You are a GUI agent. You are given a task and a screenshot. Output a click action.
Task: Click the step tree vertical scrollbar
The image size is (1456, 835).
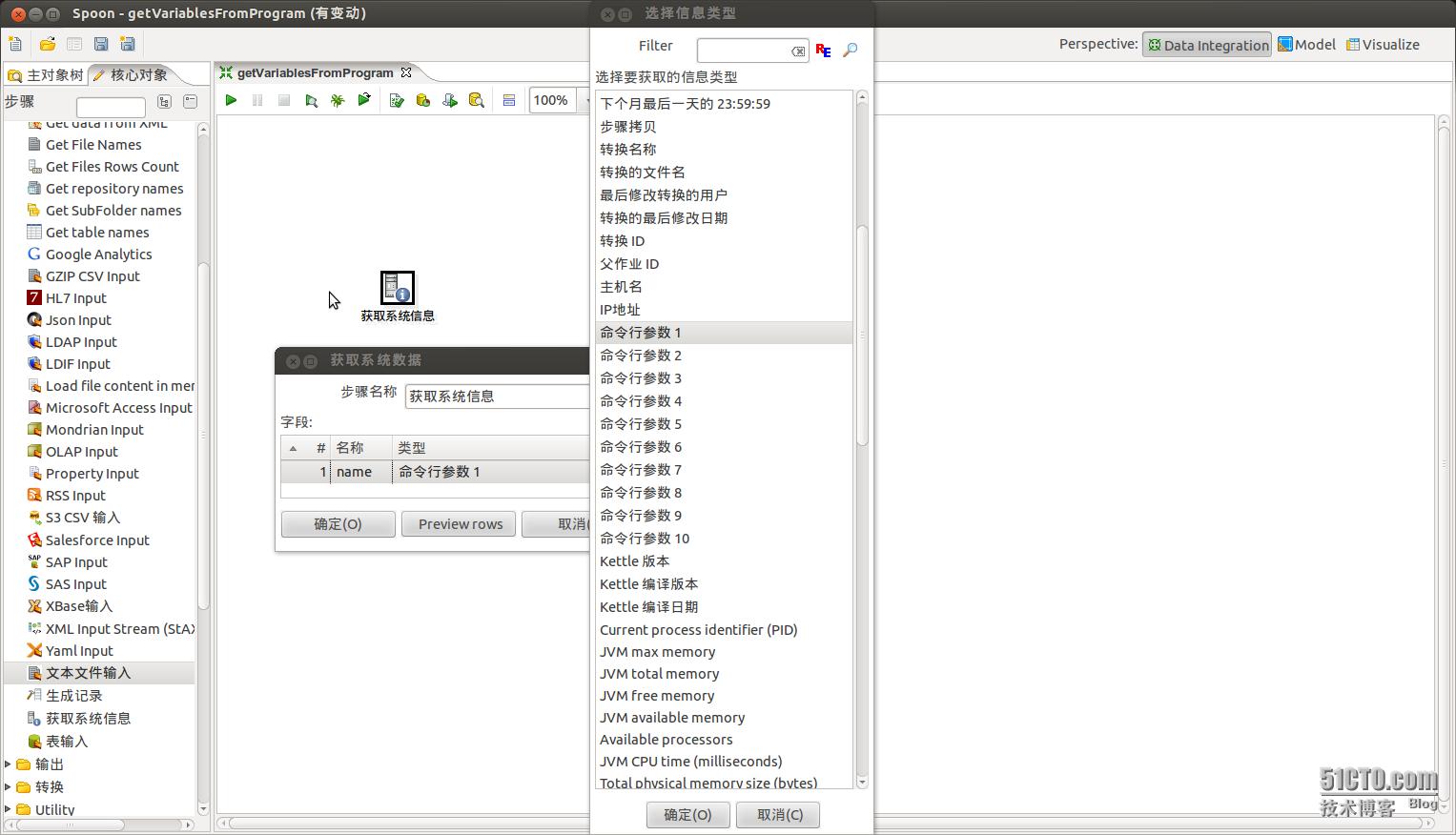coord(203,434)
